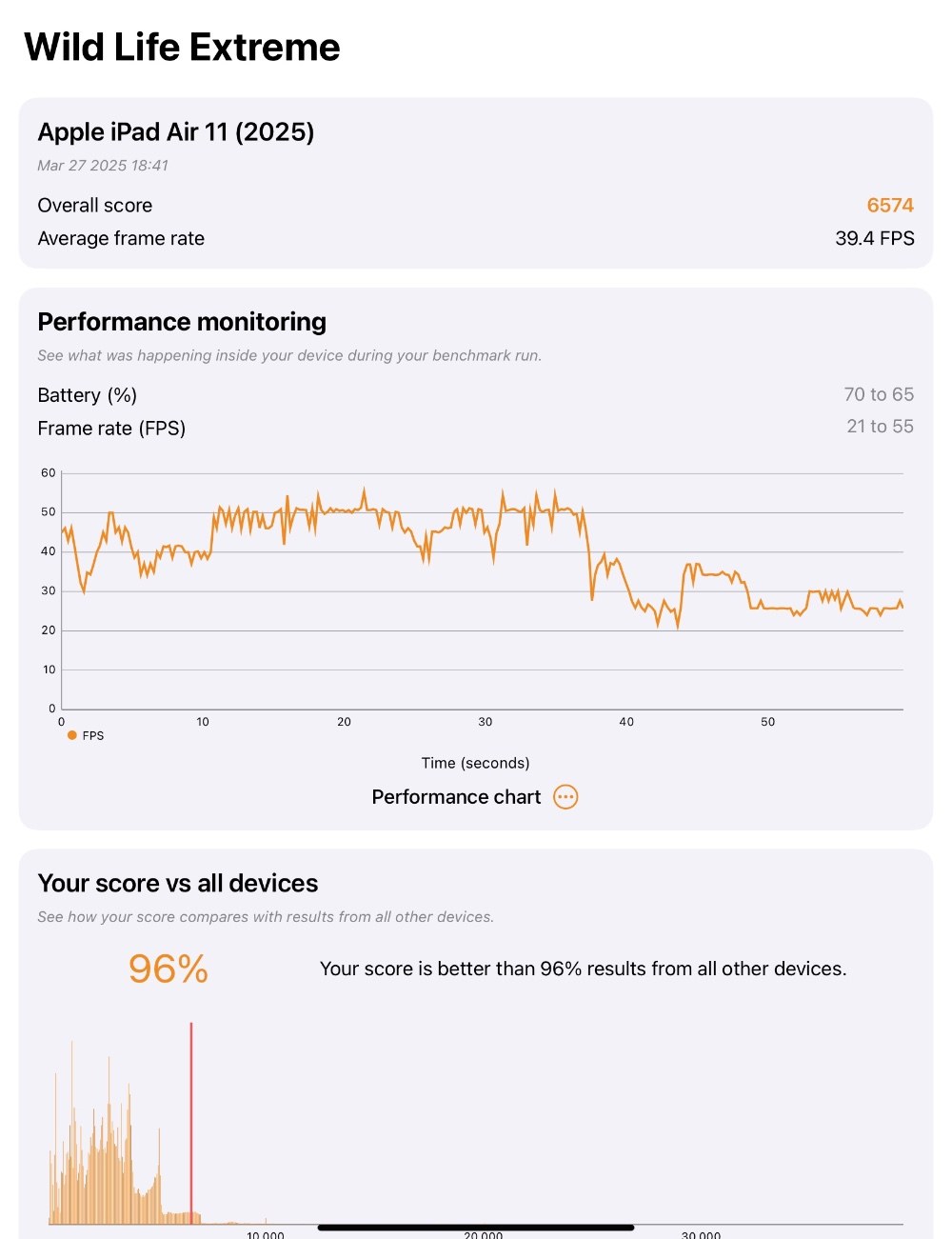This screenshot has height=1239, width=952.
Task: Click the overall score value 6574
Action: pos(890,205)
